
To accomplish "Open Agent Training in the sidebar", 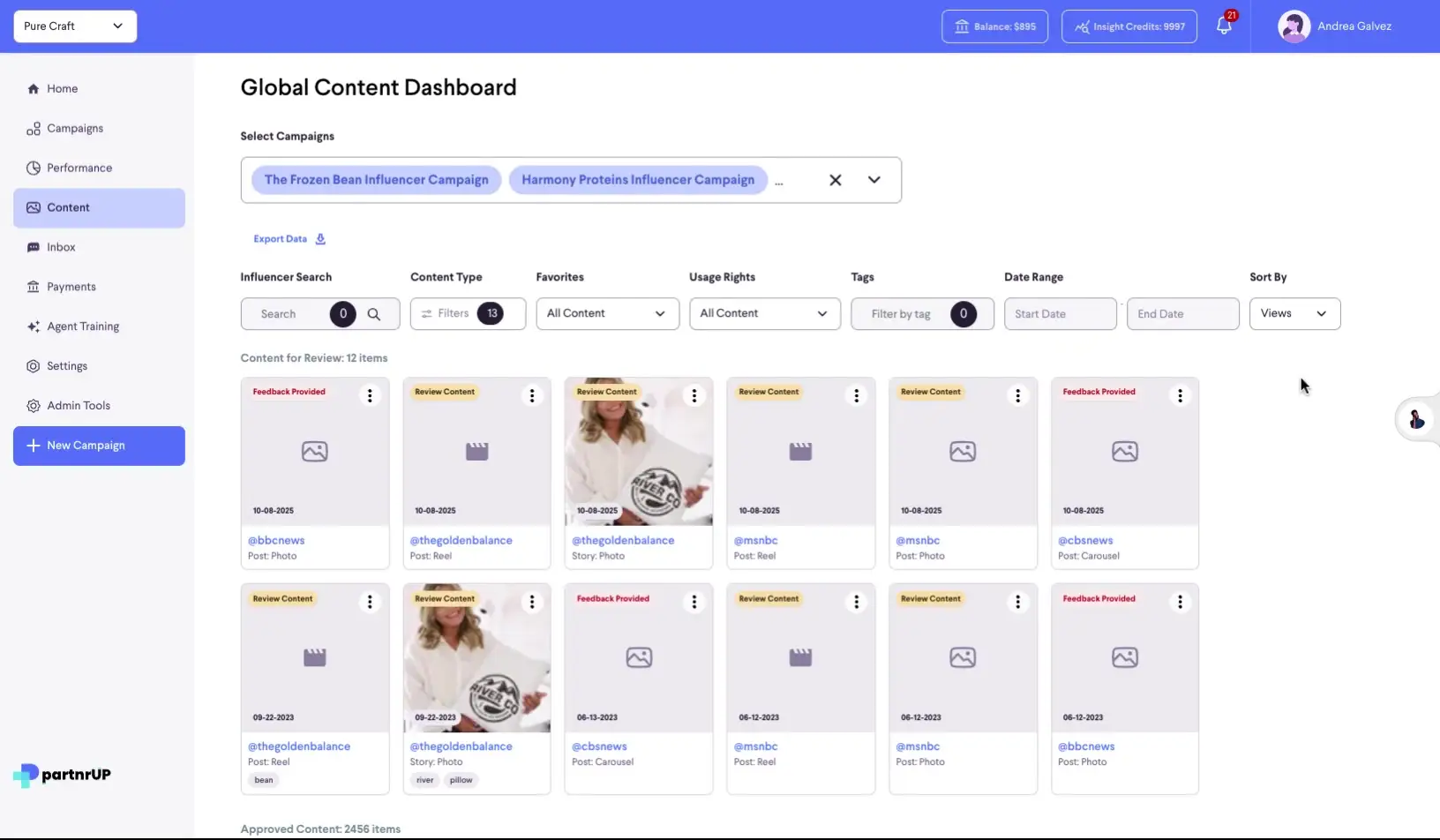I will click(99, 326).
